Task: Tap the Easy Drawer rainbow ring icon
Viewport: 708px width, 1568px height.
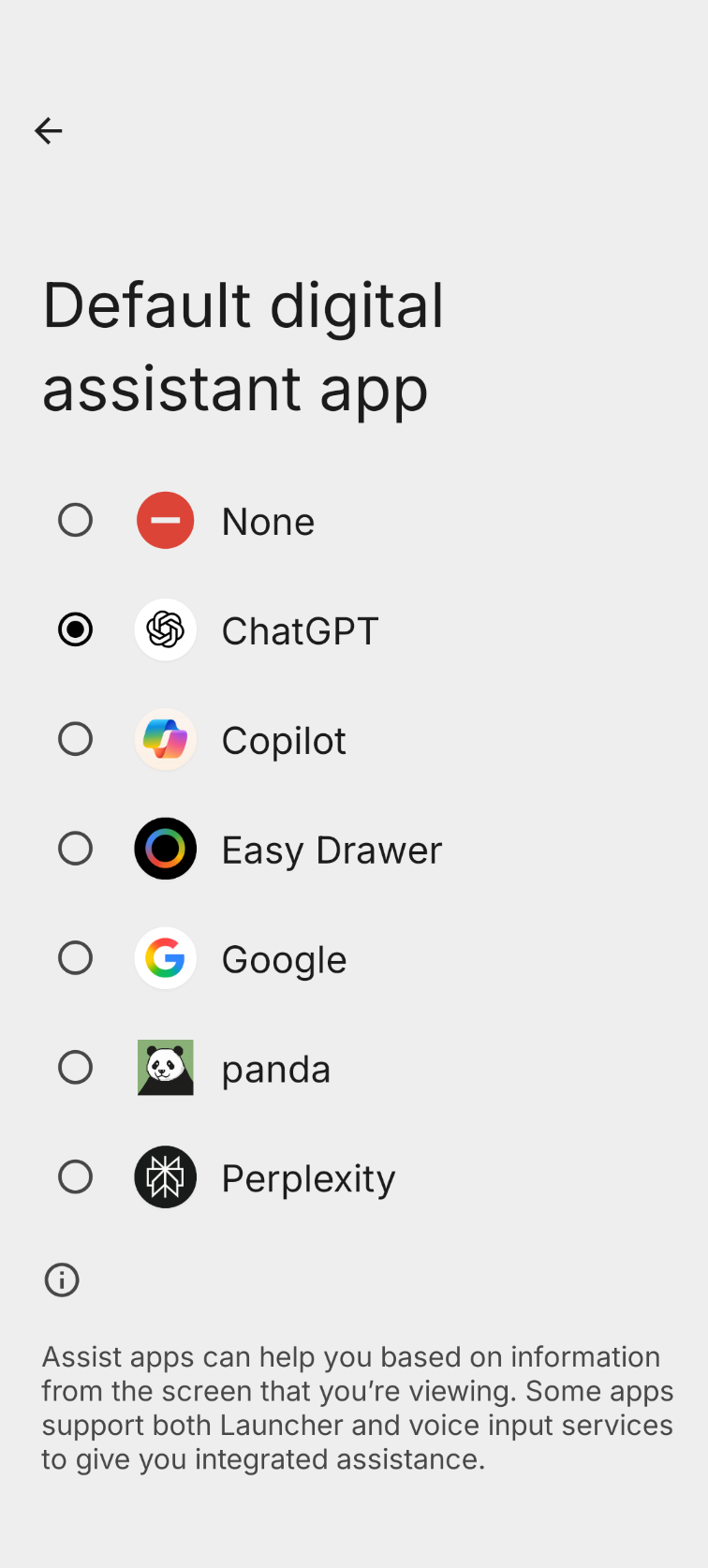Action: coord(166,849)
